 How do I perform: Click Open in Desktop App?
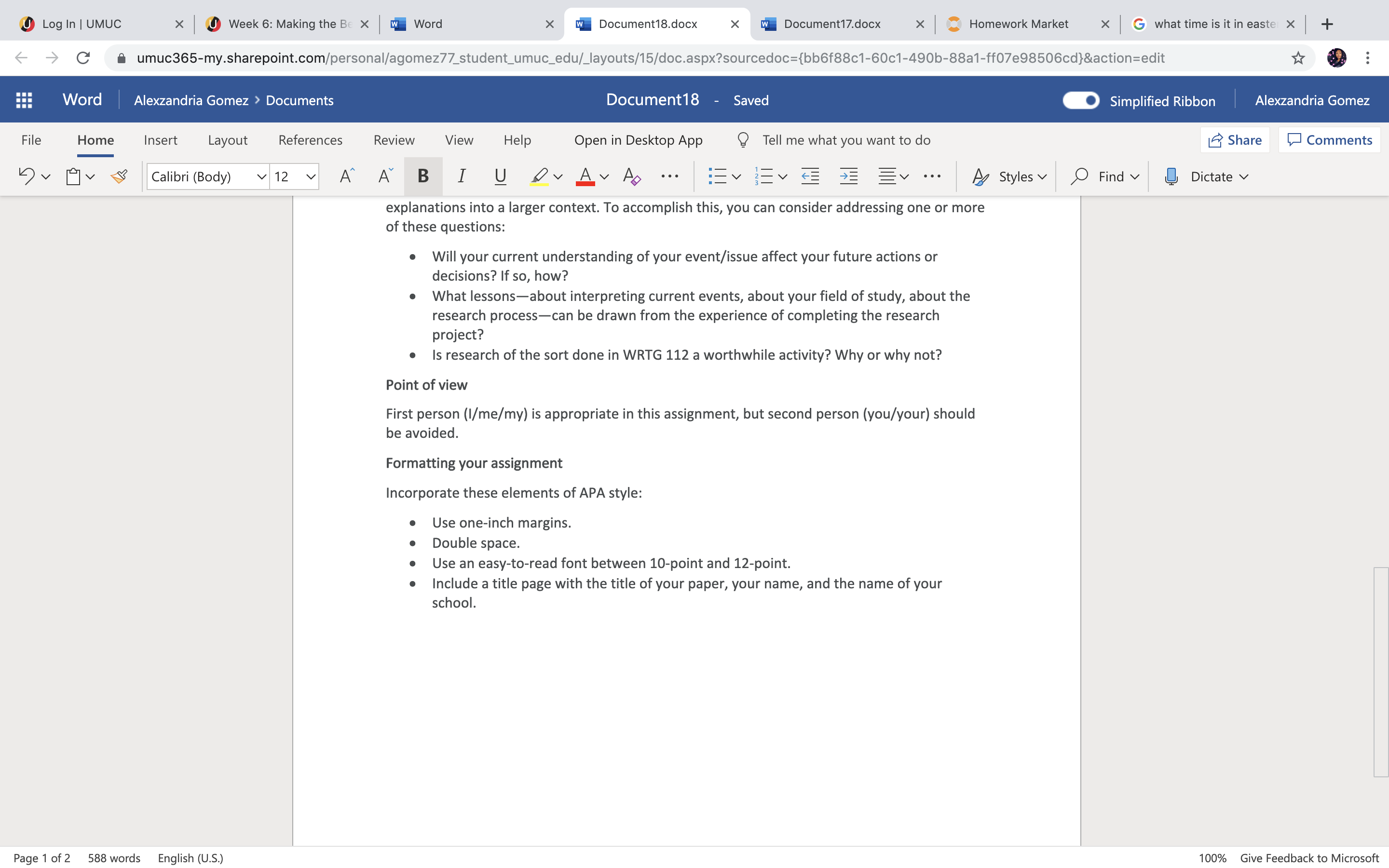(x=638, y=140)
